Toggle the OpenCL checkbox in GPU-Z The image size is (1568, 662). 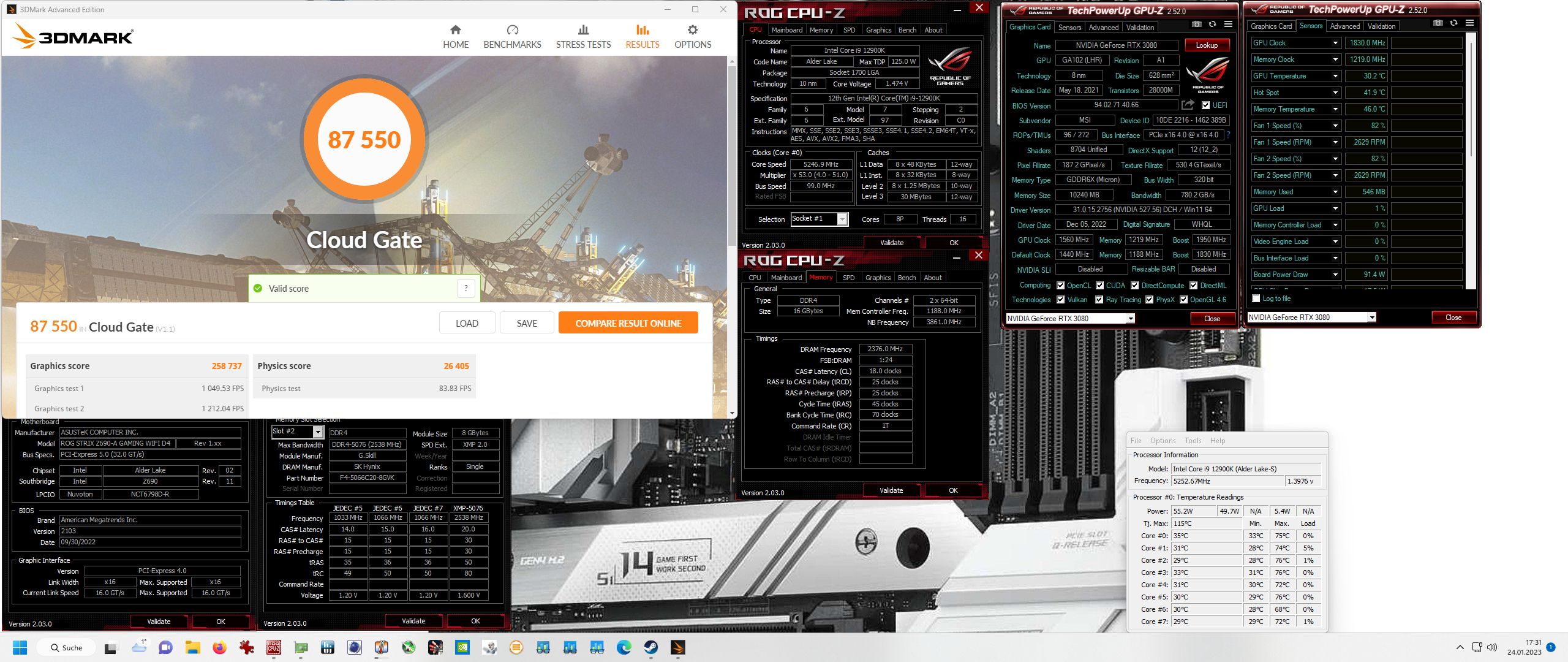1060,286
